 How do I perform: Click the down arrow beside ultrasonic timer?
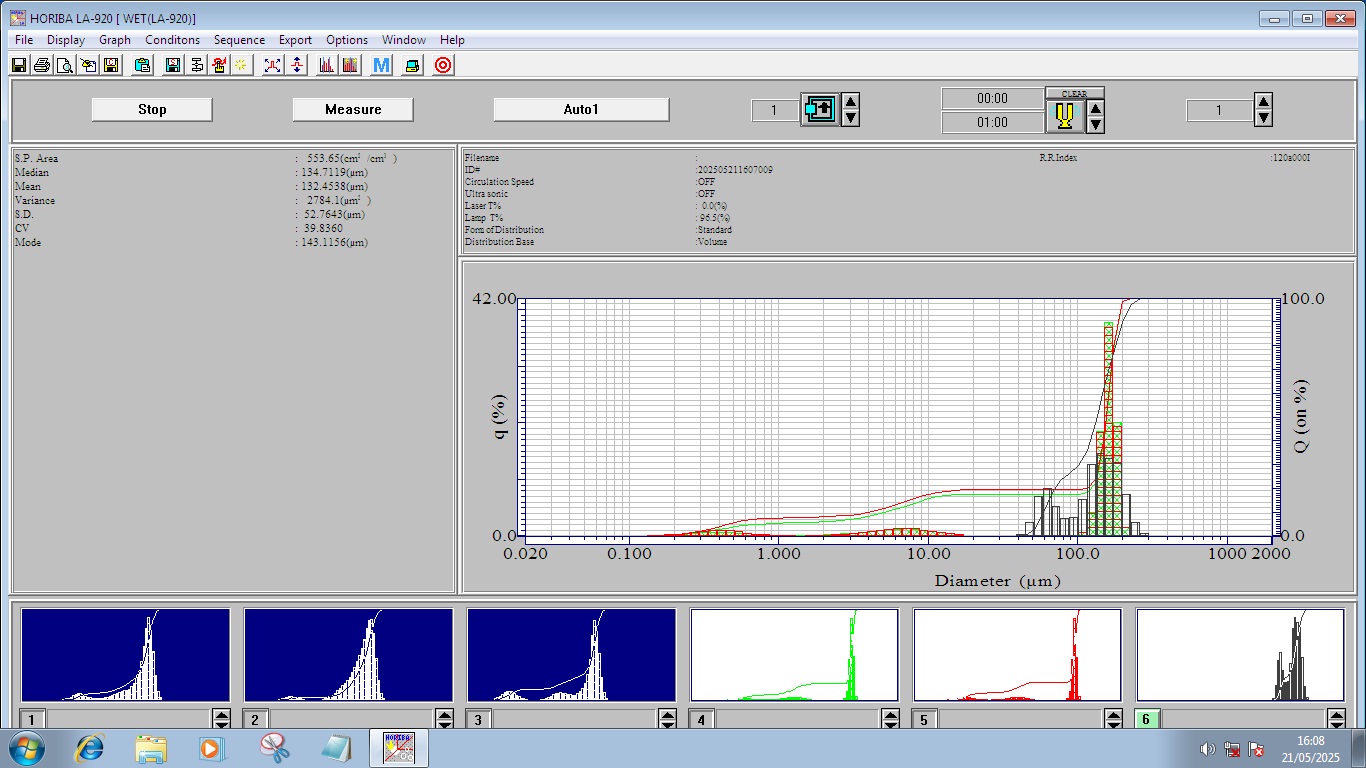click(x=1094, y=125)
